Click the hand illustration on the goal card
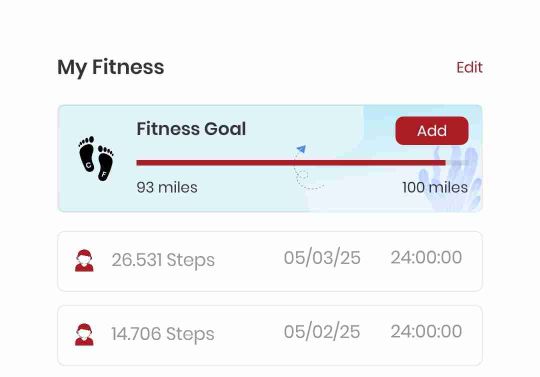 tap(451, 179)
